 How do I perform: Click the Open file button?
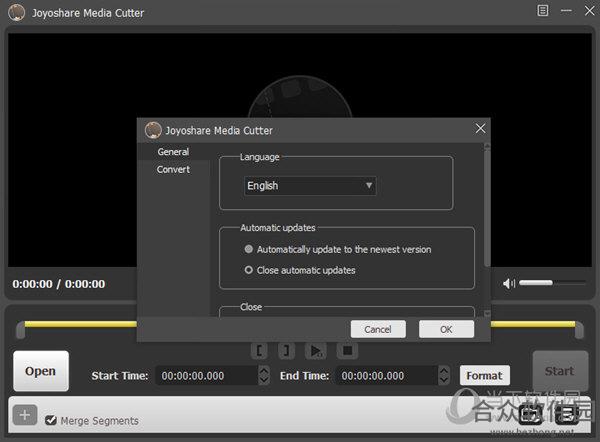[41, 371]
